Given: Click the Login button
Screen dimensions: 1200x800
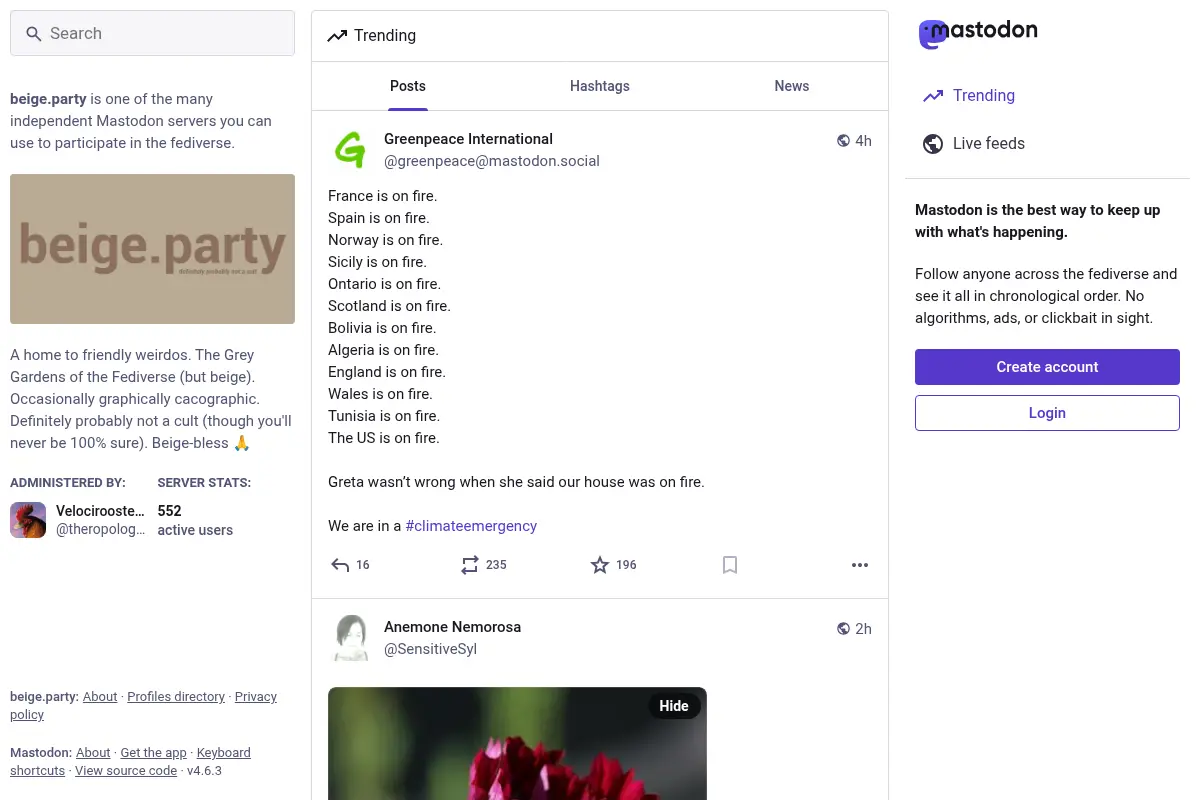Looking at the screenshot, I should click(1047, 413).
